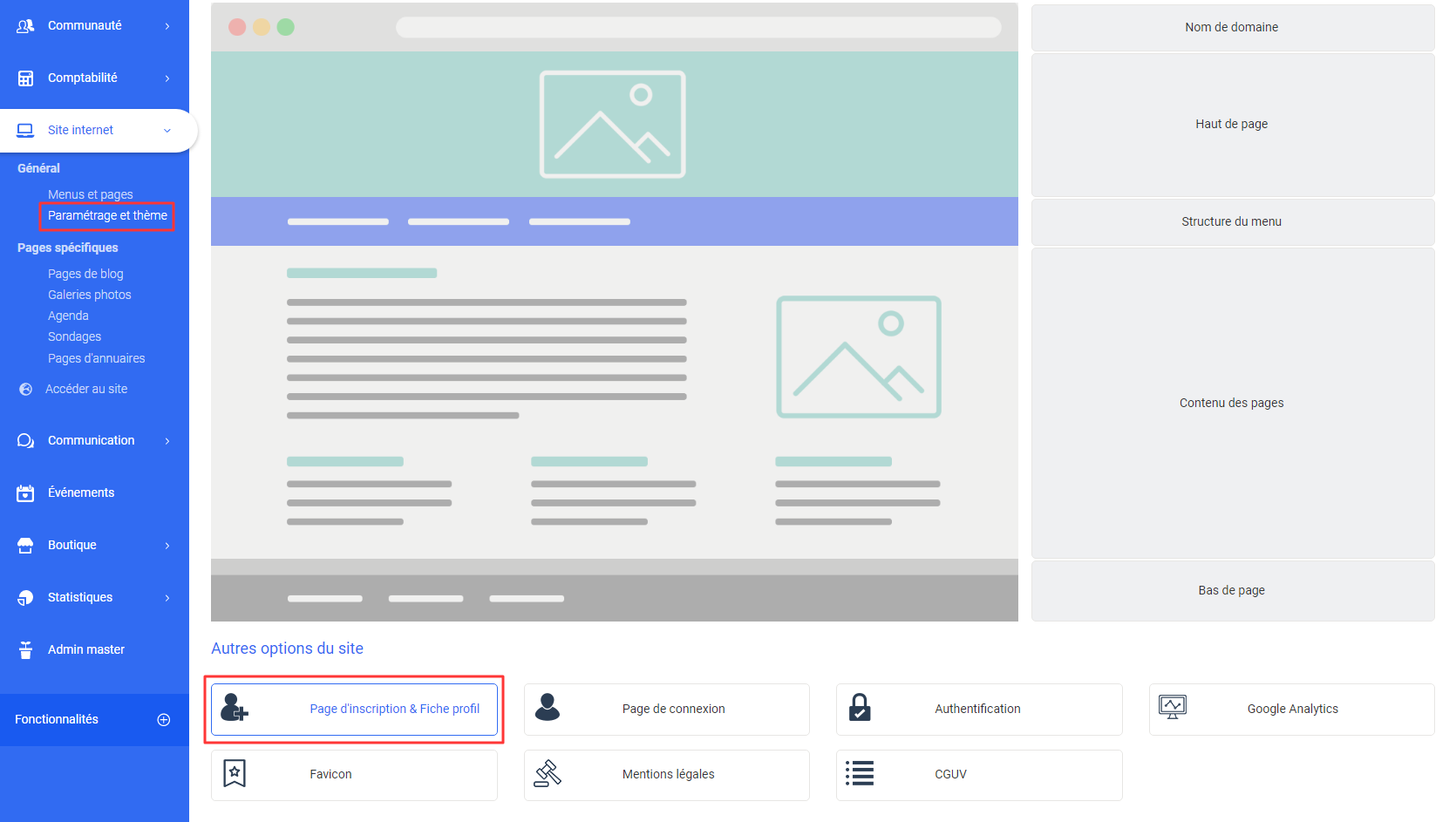The image size is (1456, 822).
Task: Open Menus et pages submenu item
Action: 91,194
